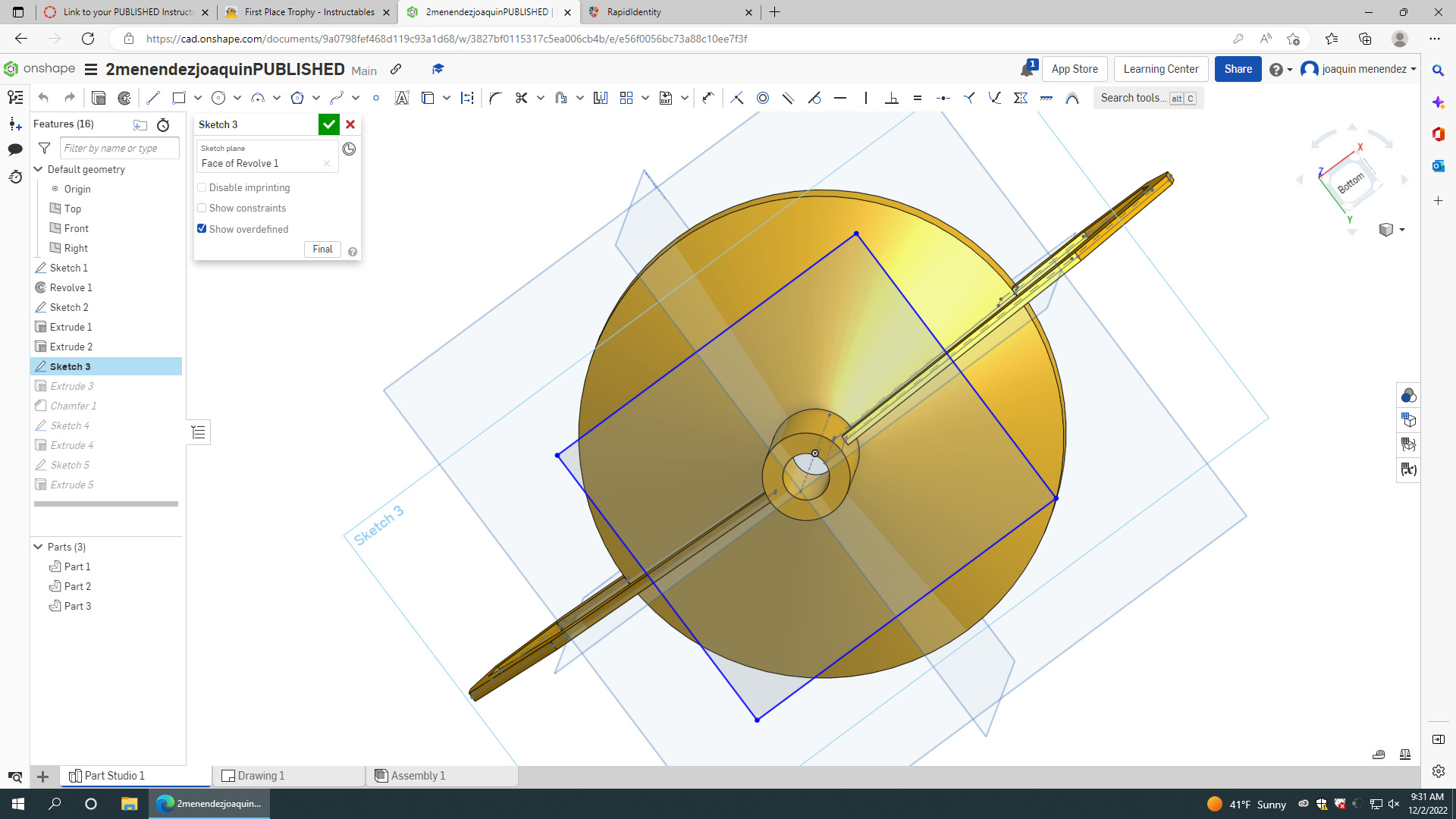Click the Trim scissors tool

(521, 98)
